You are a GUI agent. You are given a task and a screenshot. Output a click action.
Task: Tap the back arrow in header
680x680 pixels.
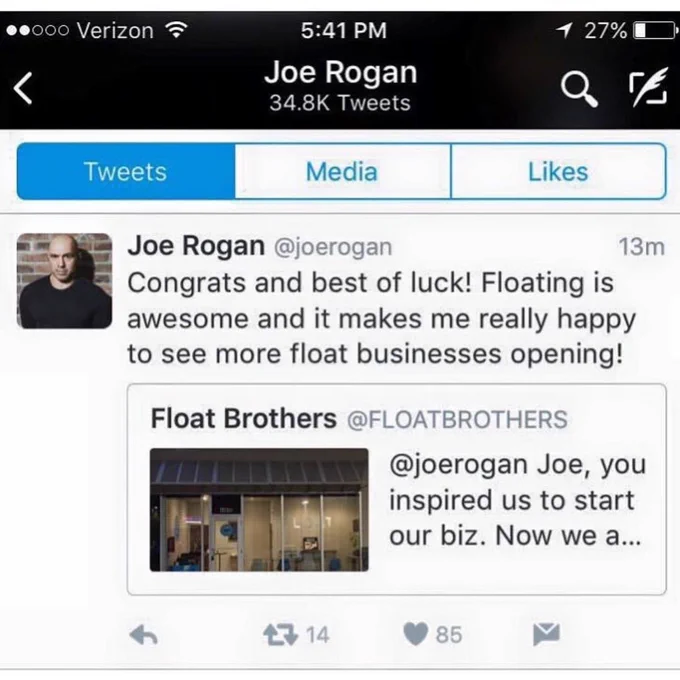tap(23, 88)
